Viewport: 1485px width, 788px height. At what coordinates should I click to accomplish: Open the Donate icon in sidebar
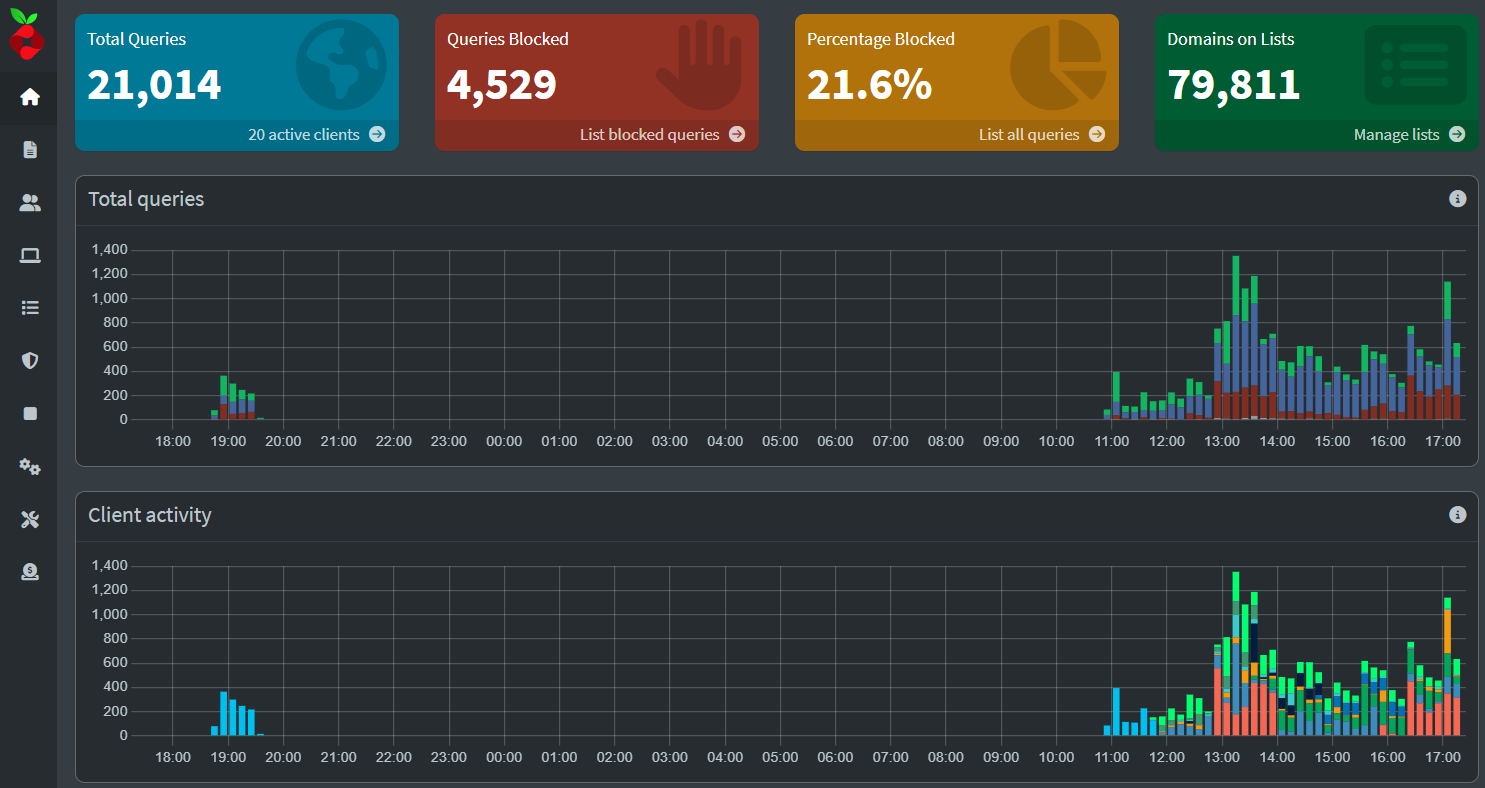(30, 571)
